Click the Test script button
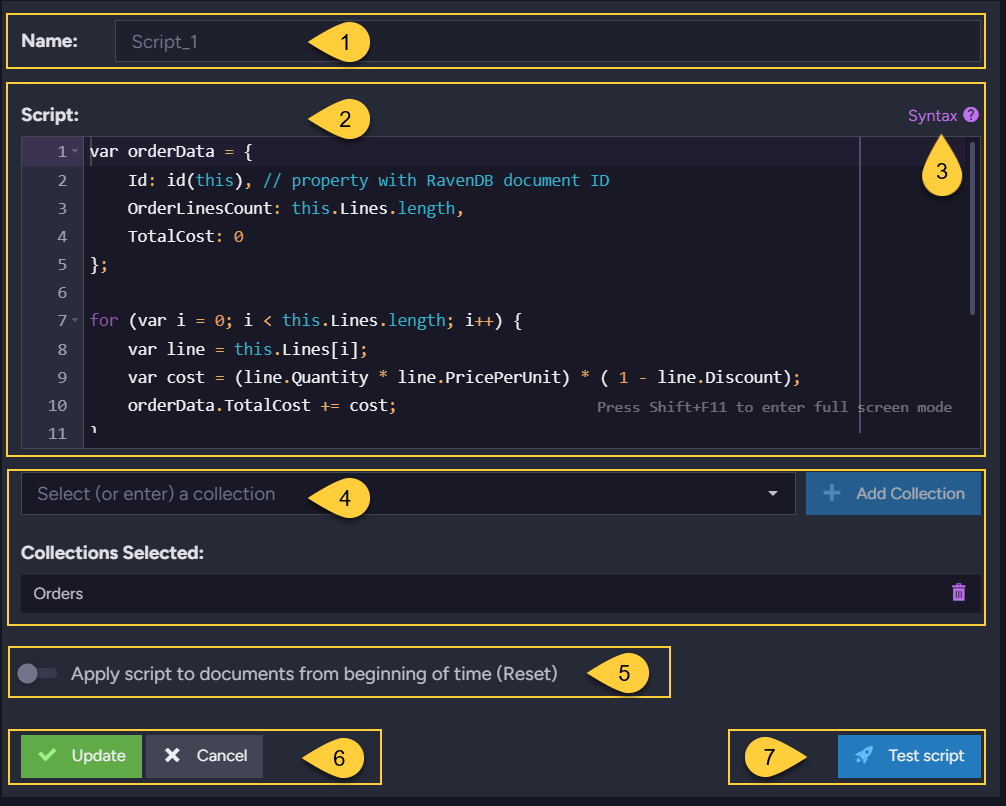 909,756
